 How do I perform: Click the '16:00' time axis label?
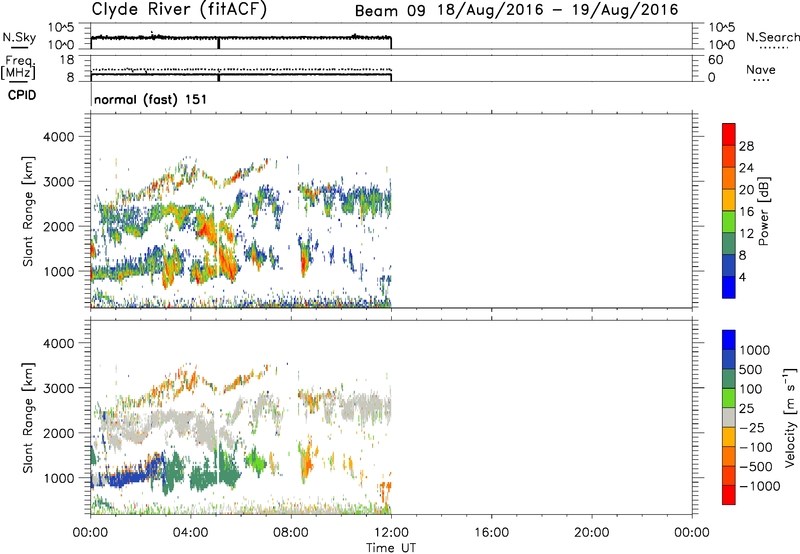pyautogui.click(x=491, y=533)
